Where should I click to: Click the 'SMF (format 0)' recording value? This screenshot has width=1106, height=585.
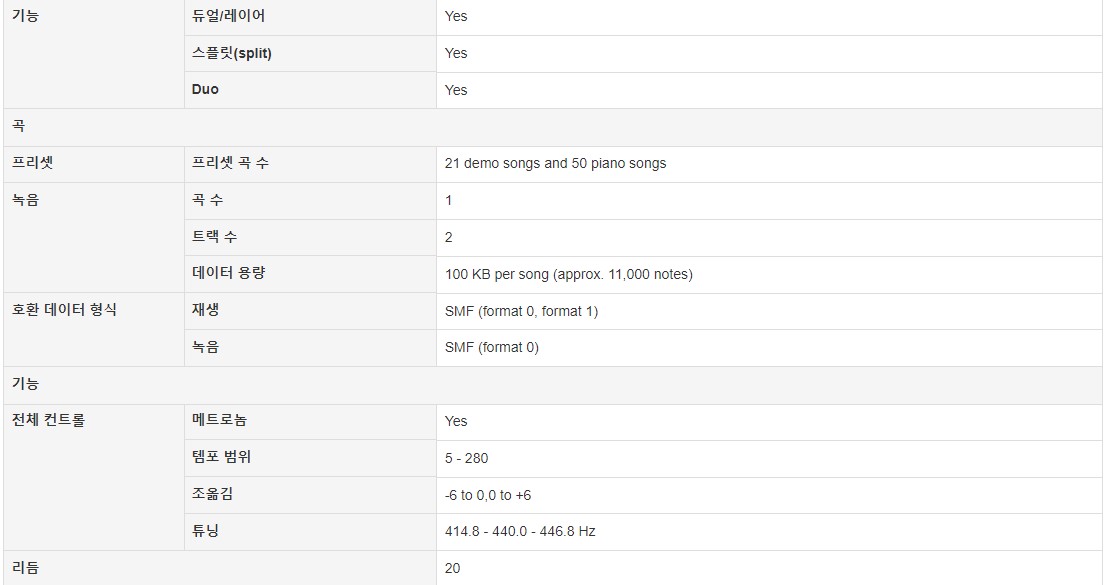coord(492,347)
